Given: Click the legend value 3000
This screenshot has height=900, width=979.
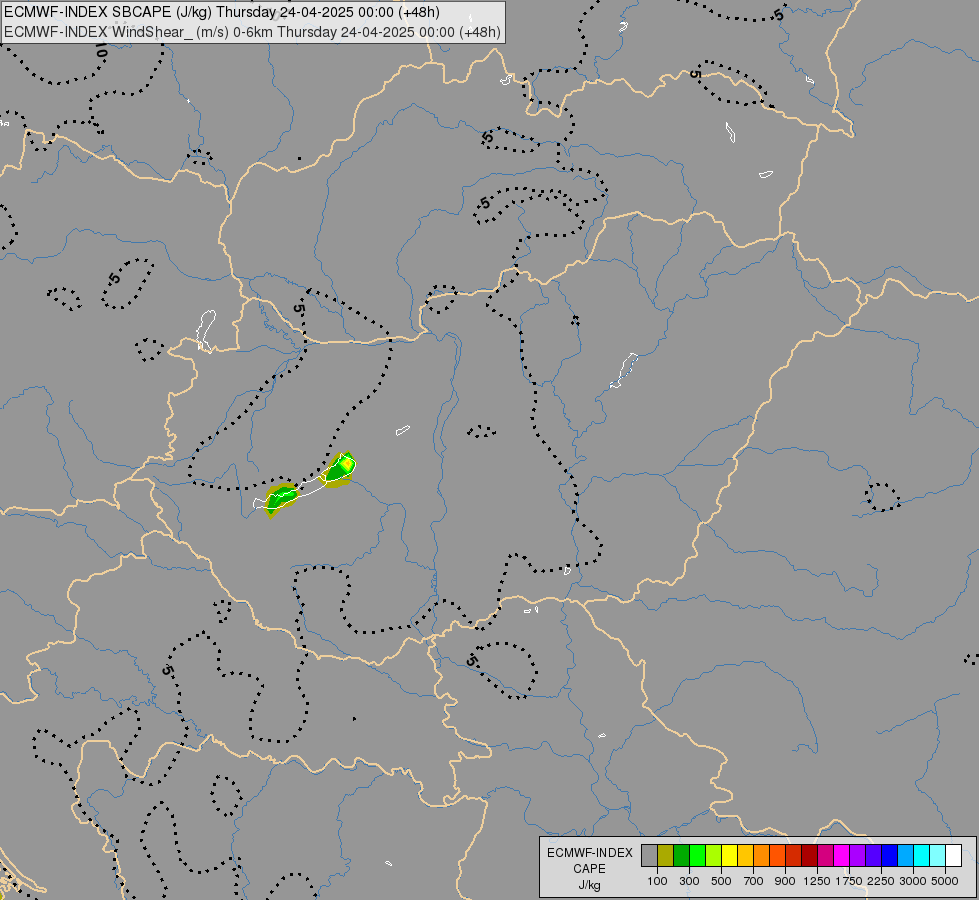Looking at the screenshot, I should 913,881.
